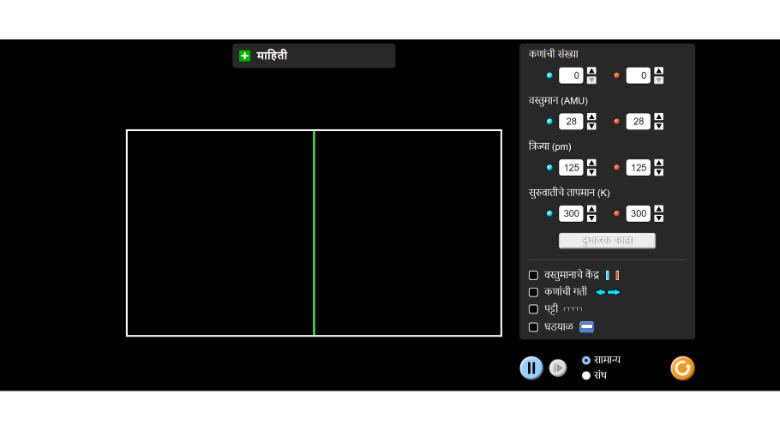The height and width of the screenshot is (430, 780).
Task: Select संथ slow speed option
Action: (586, 376)
